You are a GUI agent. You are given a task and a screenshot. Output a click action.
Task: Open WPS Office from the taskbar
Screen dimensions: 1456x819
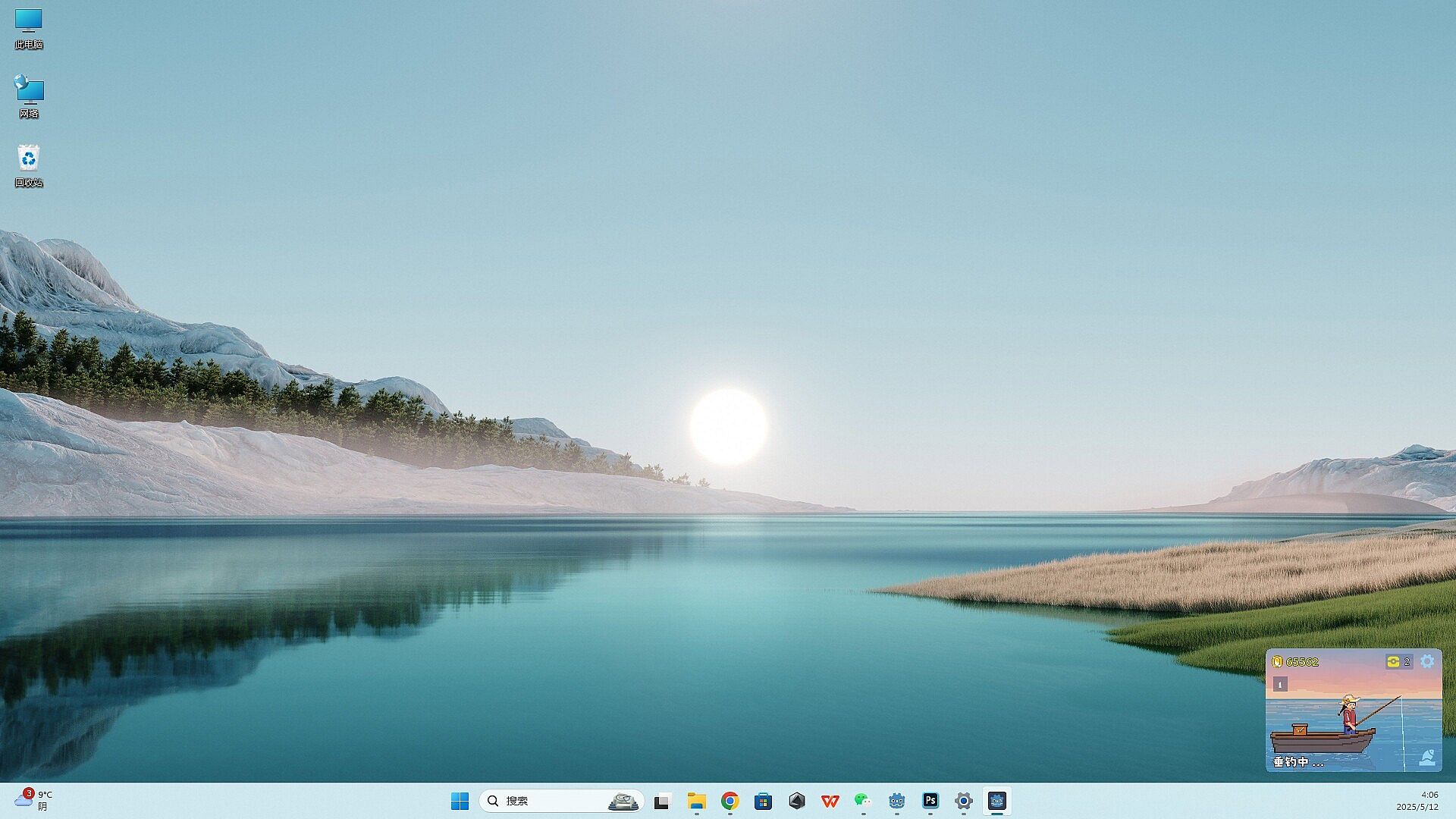tap(830, 801)
